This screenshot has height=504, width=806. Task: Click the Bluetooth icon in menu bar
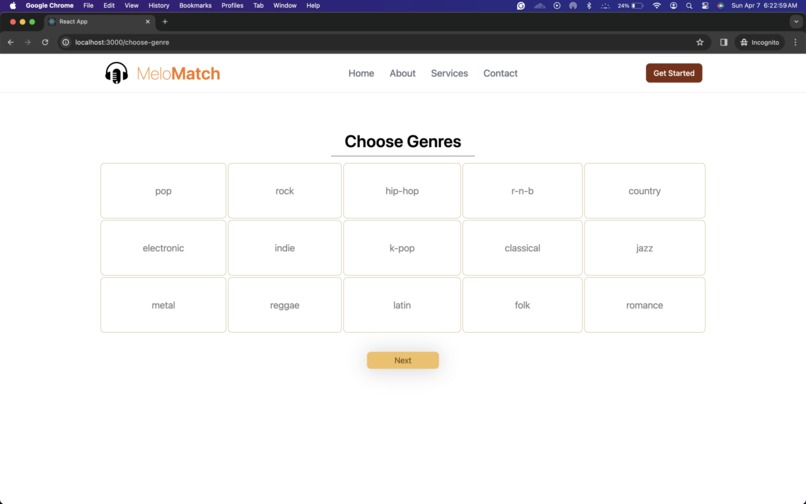tap(589, 6)
